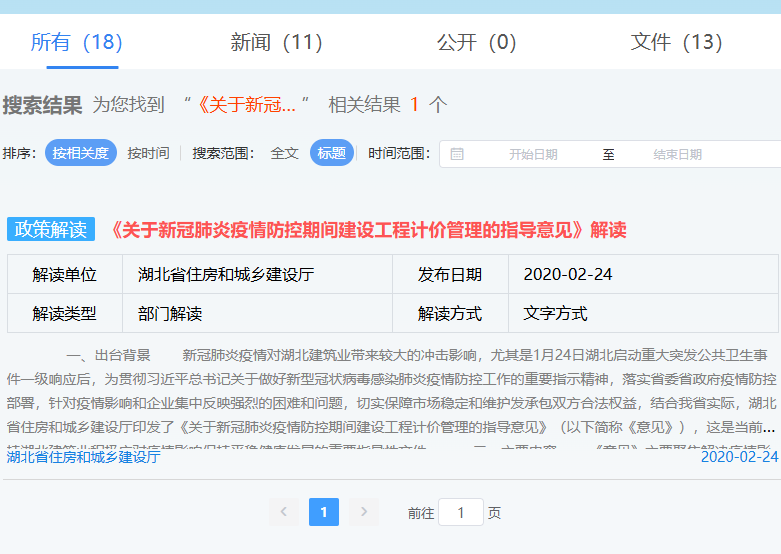Click the 前往 page number input box

(x=461, y=512)
